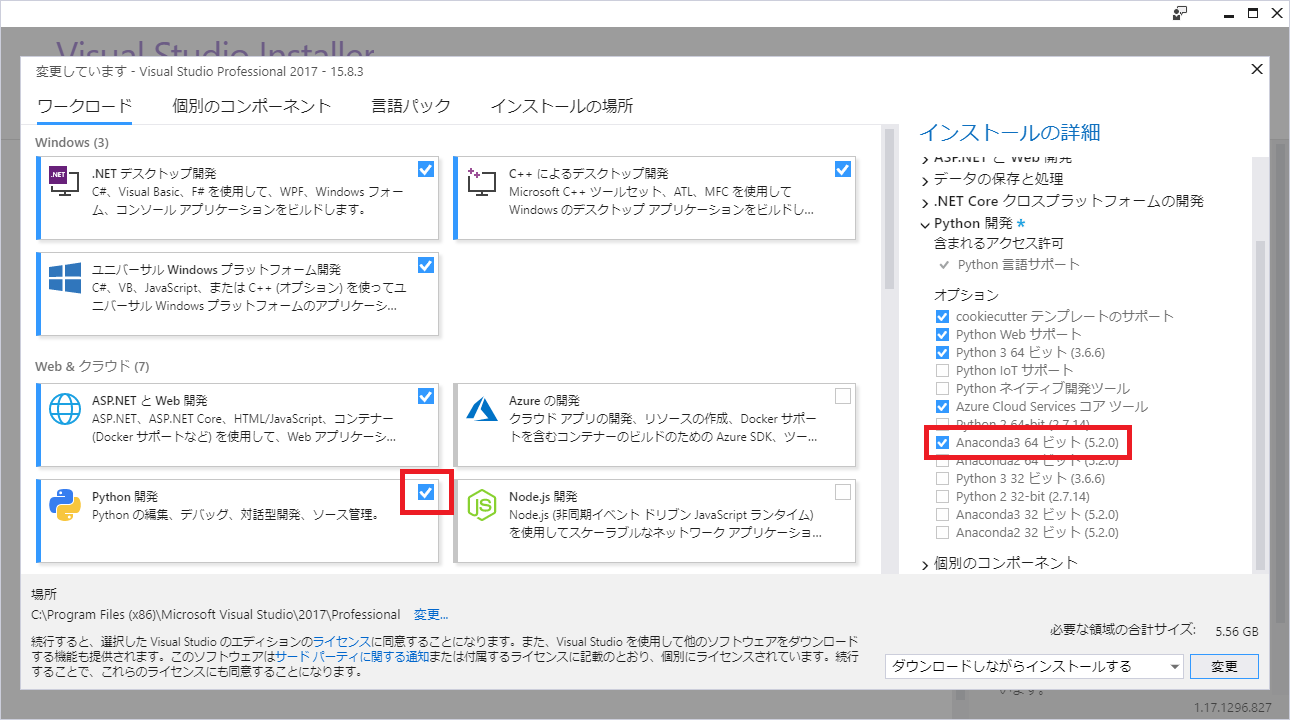The width and height of the screenshot is (1290, 720).
Task: Open the インストールの場所 tab
Action: 562,106
